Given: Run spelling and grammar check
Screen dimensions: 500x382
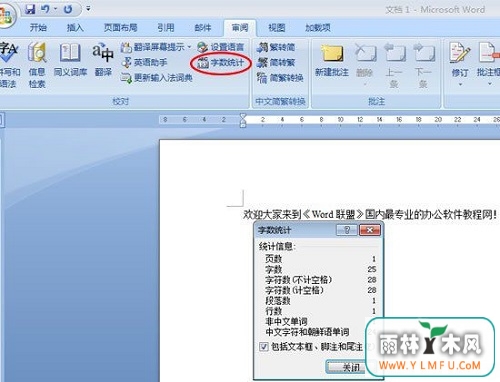Looking at the screenshot, I should click(9, 64).
